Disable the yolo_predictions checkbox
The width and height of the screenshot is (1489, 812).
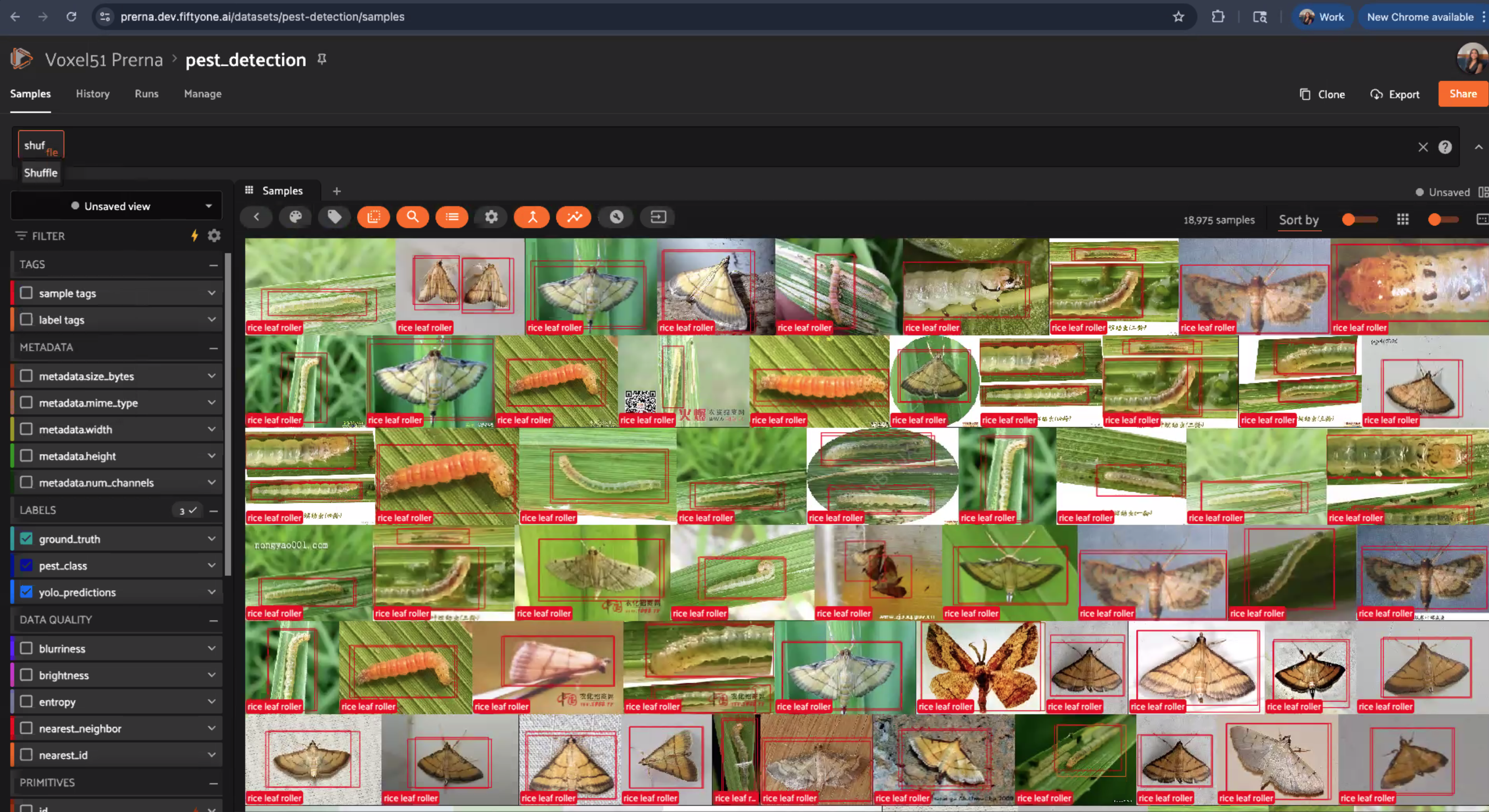point(26,592)
